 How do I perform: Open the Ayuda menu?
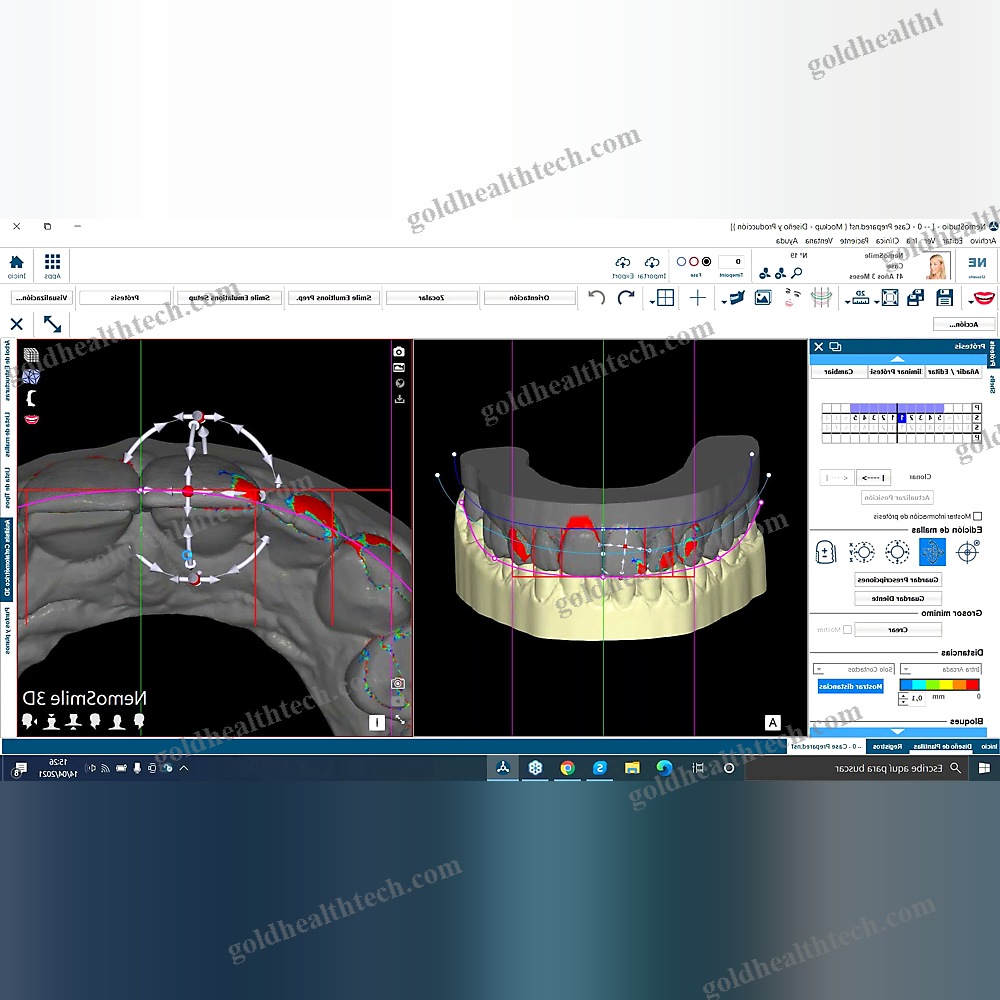point(786,240)
